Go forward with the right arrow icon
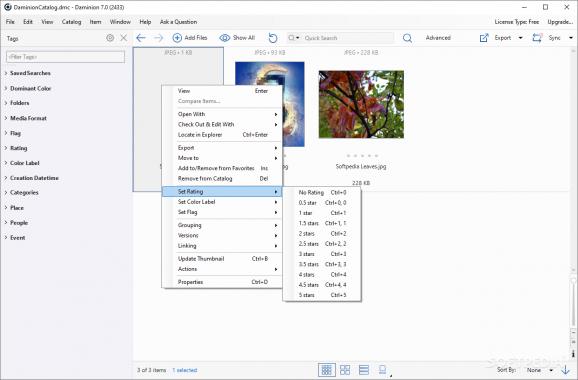This screenshot has width=578, height=380. (158, 38)
